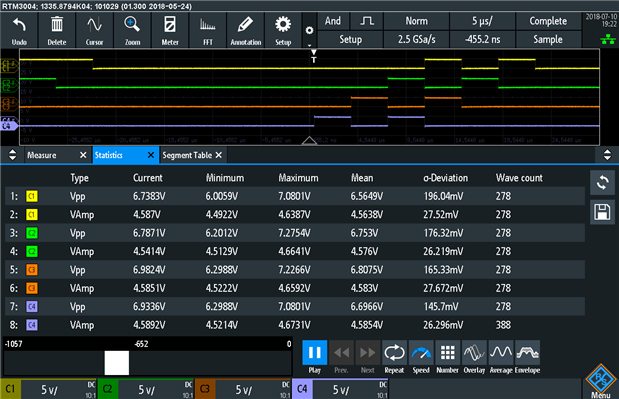The image size is (619, 399).
Task: Open the FFT analysis tool
Action: pyautogui.click(x=208, y=30)
